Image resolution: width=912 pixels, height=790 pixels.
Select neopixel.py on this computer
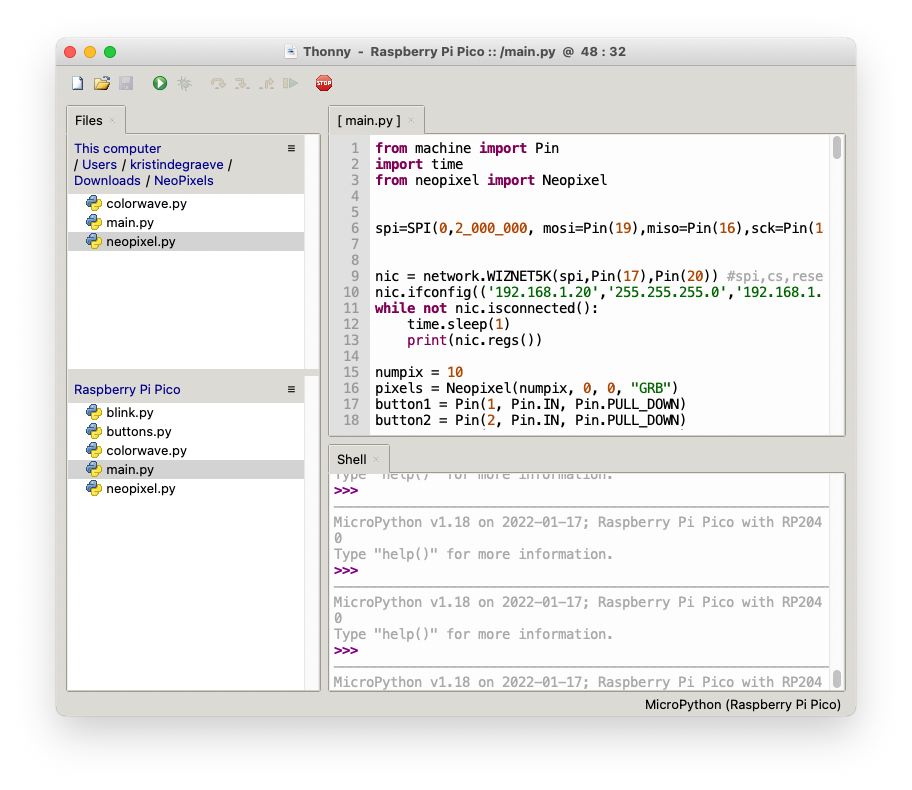coord(186,241)
